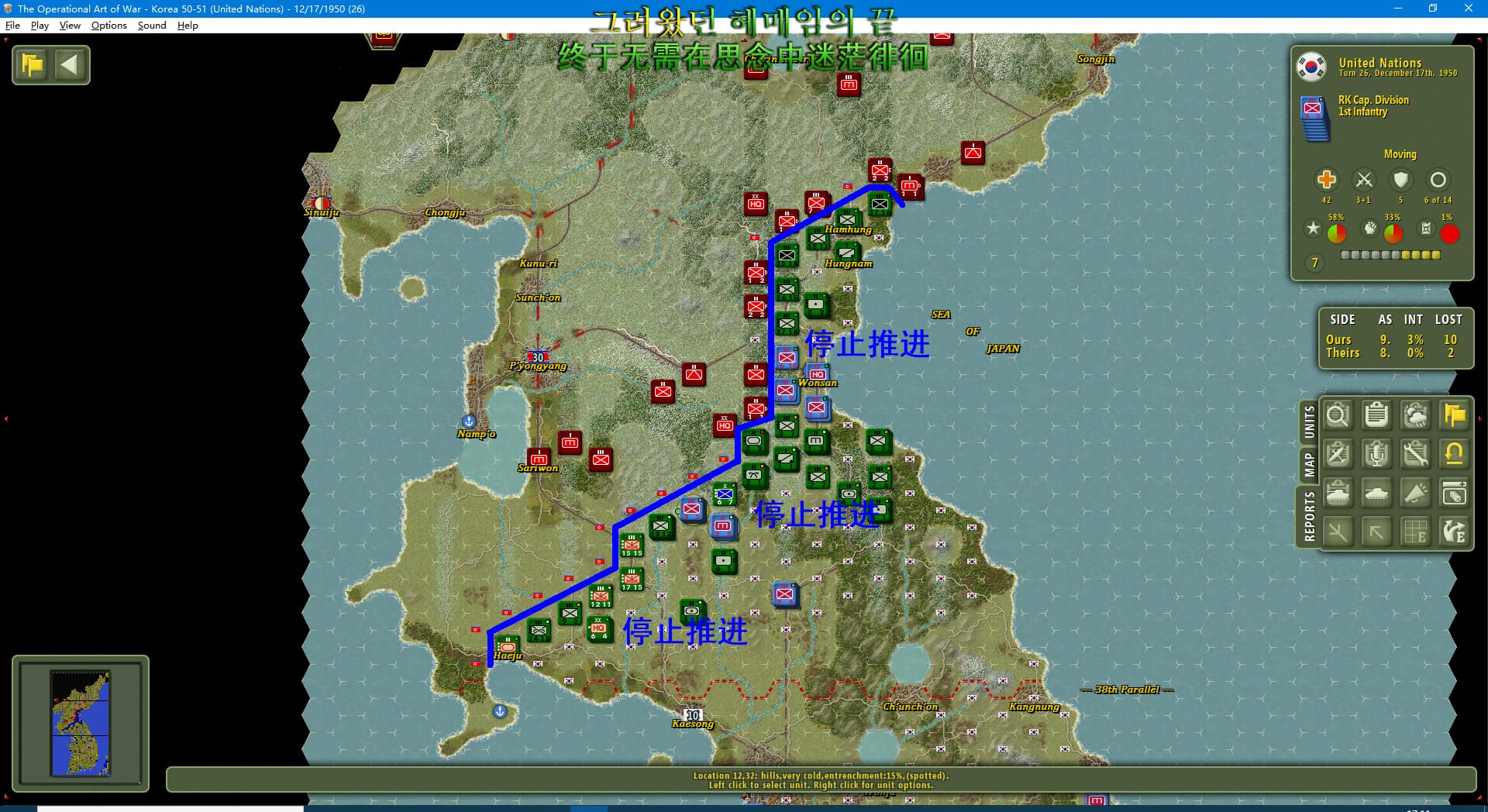The height and width of the screenshot is (812, 1488).
Task: Click the Nampo anchor port icon
Action: (469, 421)
